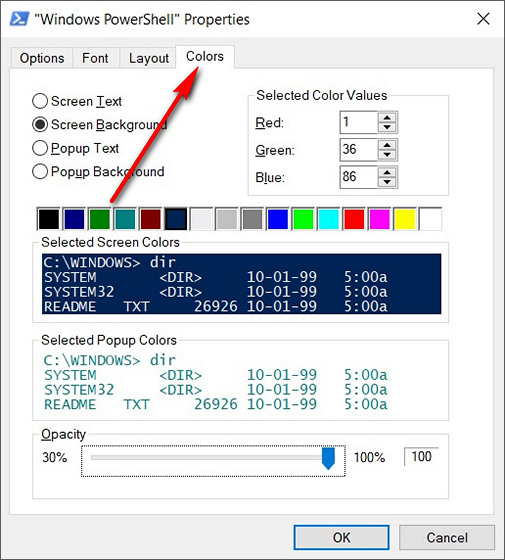Pick the cyan color swatch
This screenshot has height=560, width=505.
pos(328,219)
